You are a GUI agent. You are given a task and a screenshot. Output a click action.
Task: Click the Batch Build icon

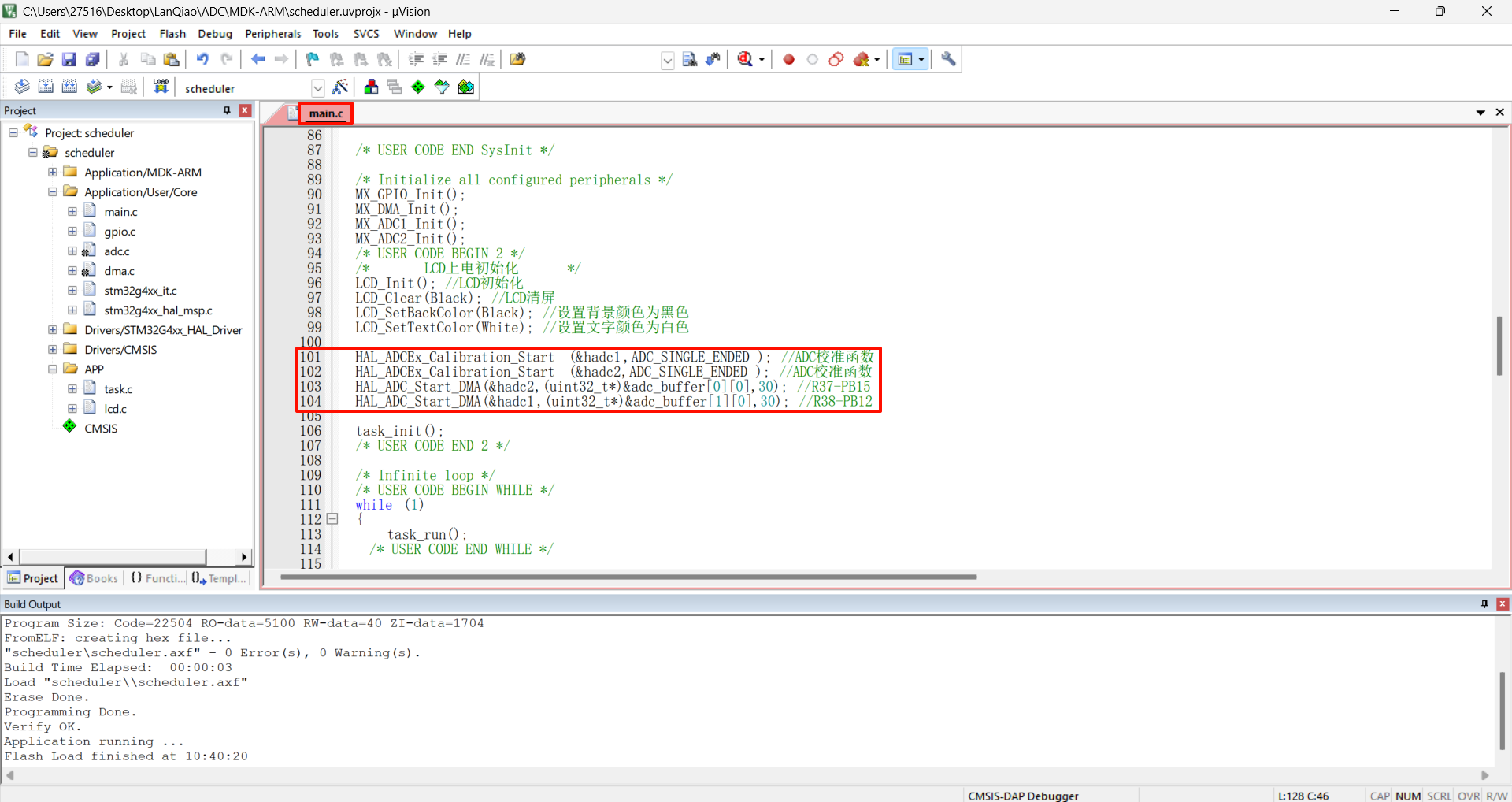(x=94, y=87)
